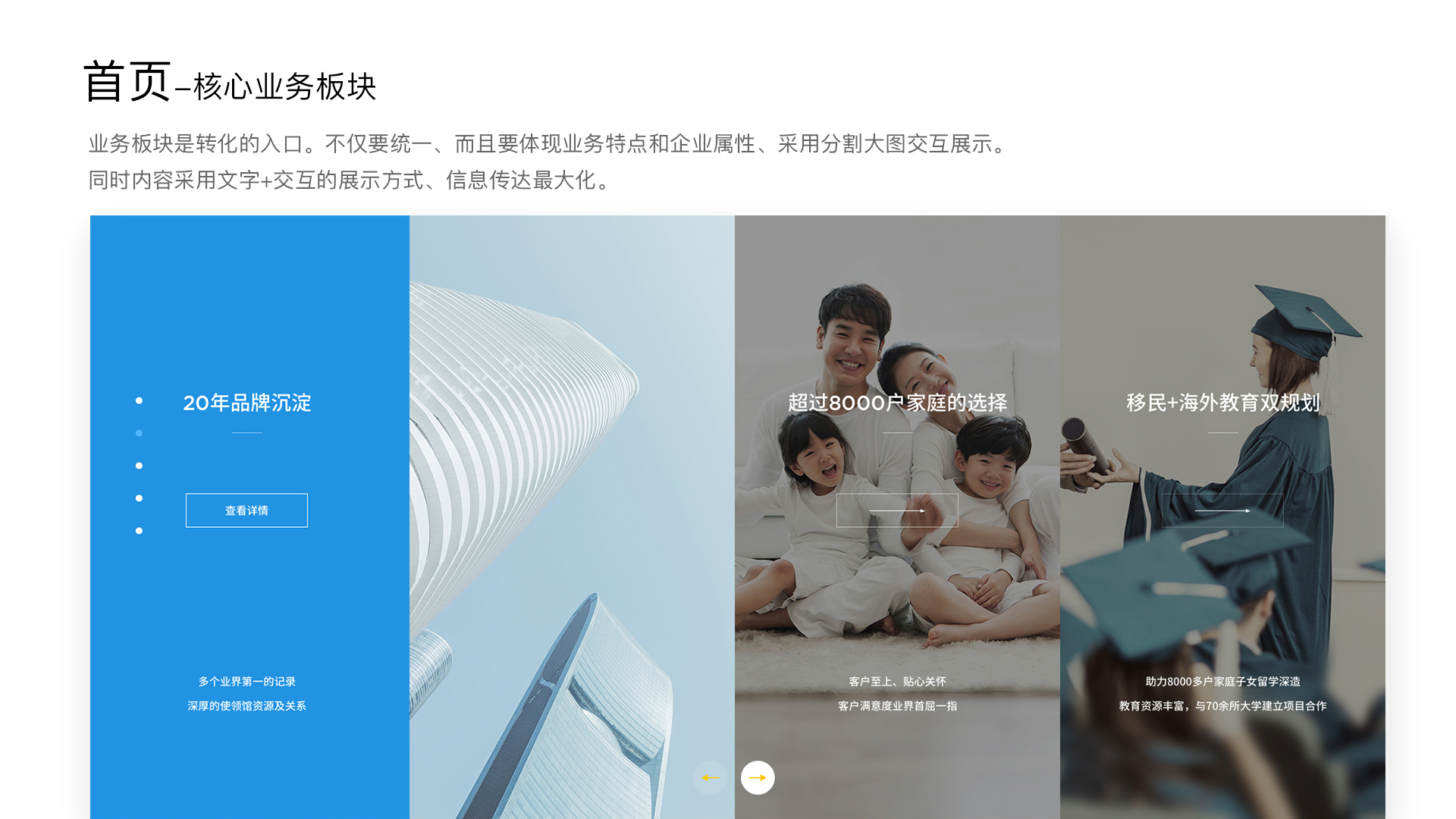The height and width of the screenshot is (819, 1456).
Task: Click the 20年品牌沉淀 heading
Action: pos(247,403)
